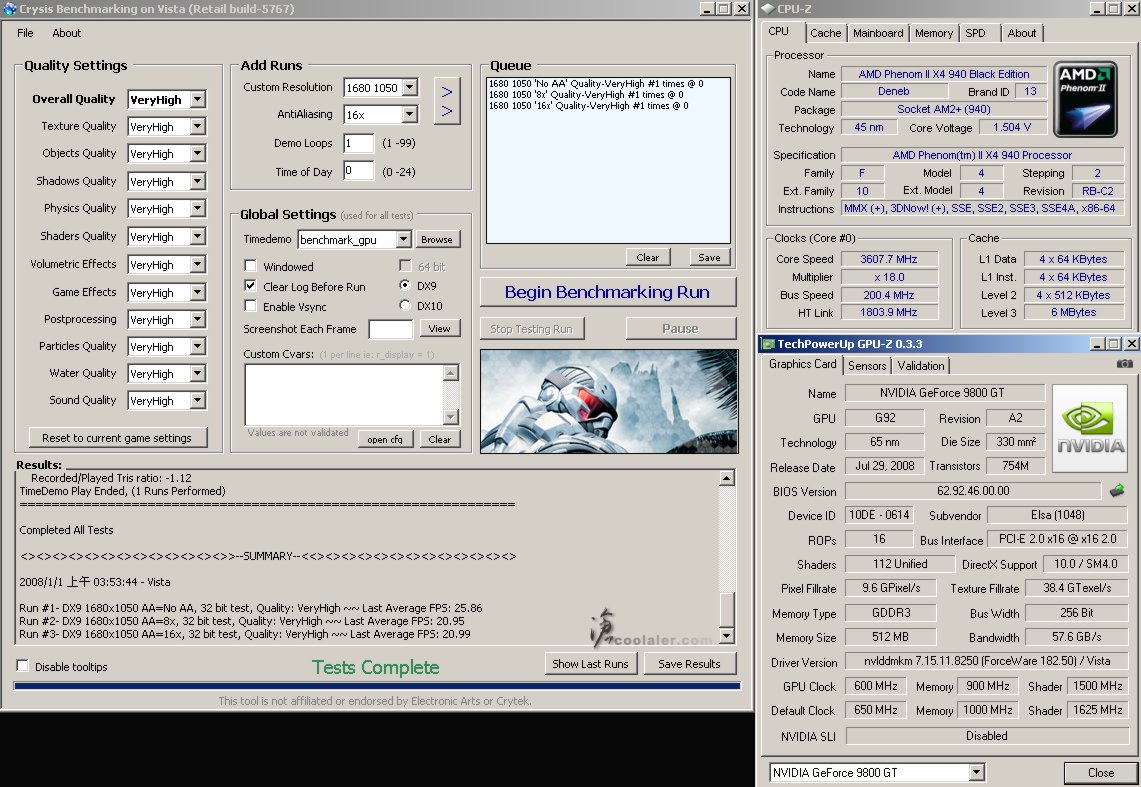
Task: Check the Disable tooltips box
Action: click(x=23, y=666)
